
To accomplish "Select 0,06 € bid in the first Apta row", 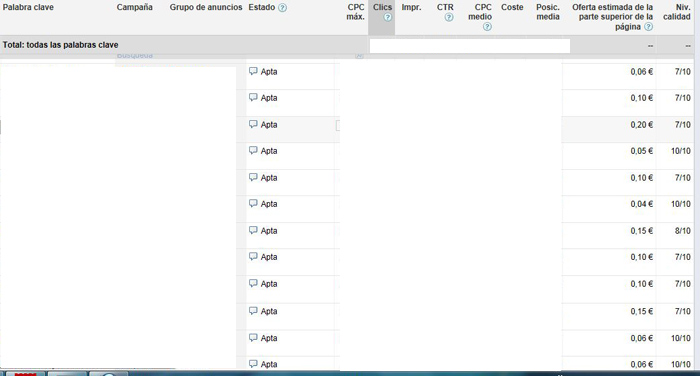I will point(642,71).
